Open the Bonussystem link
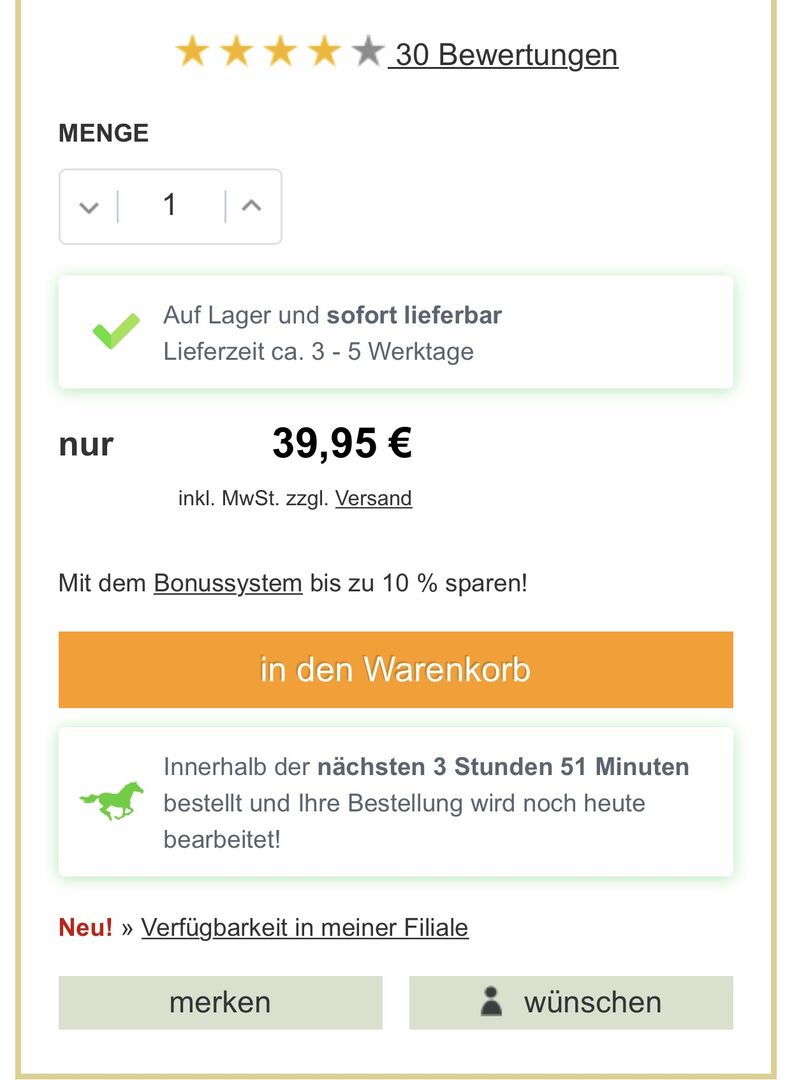Viewport: 792px width, 1080px height. click(228, 583)
